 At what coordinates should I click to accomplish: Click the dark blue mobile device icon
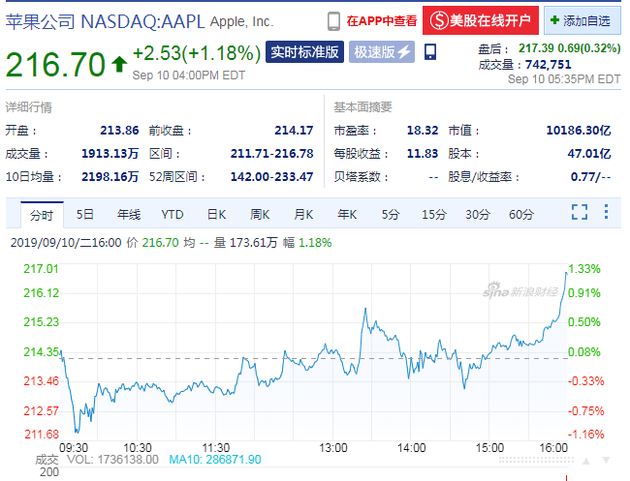(430, 52)
